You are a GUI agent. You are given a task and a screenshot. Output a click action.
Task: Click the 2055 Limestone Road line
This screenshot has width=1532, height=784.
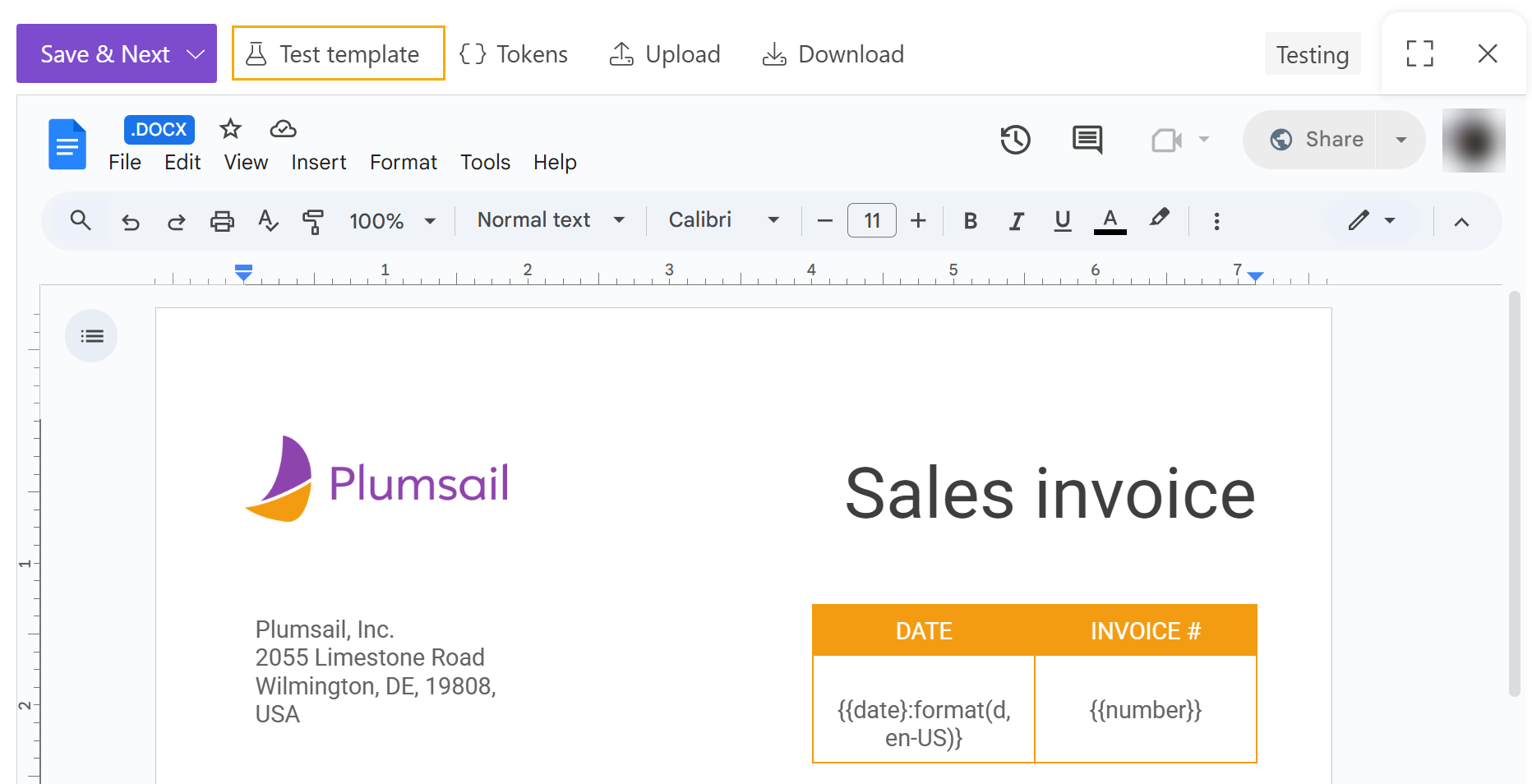(x=370, y=657)
